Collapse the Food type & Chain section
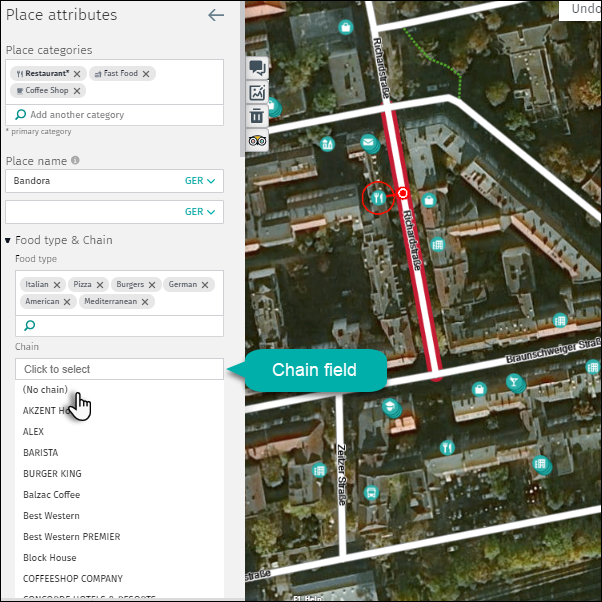602x602 pixels. 8,240
